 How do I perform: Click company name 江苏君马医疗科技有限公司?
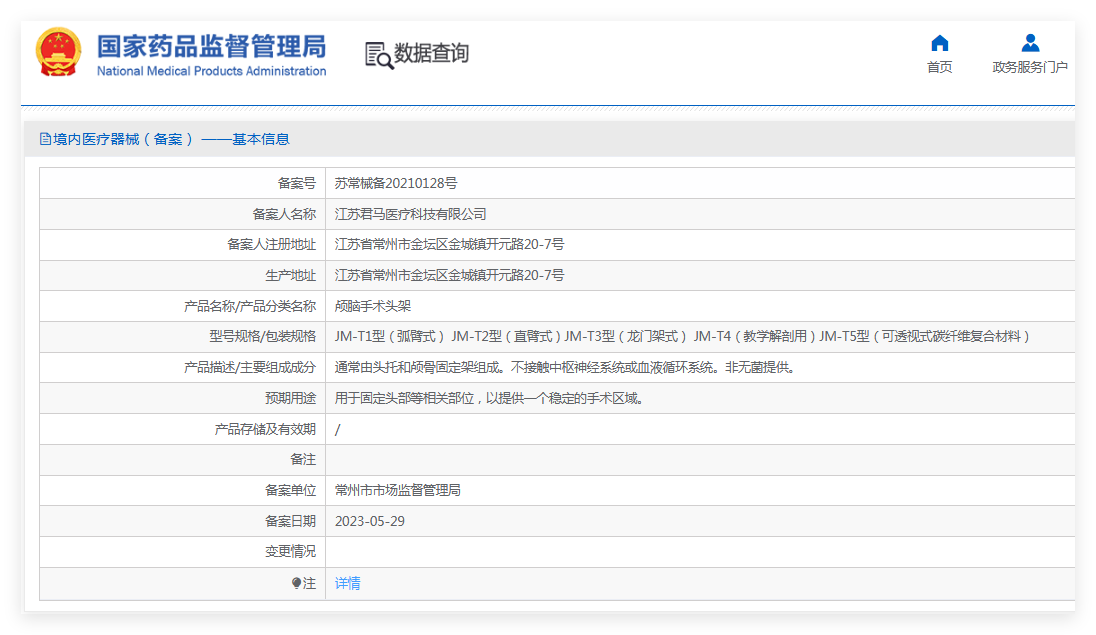(x=410, y=214)
